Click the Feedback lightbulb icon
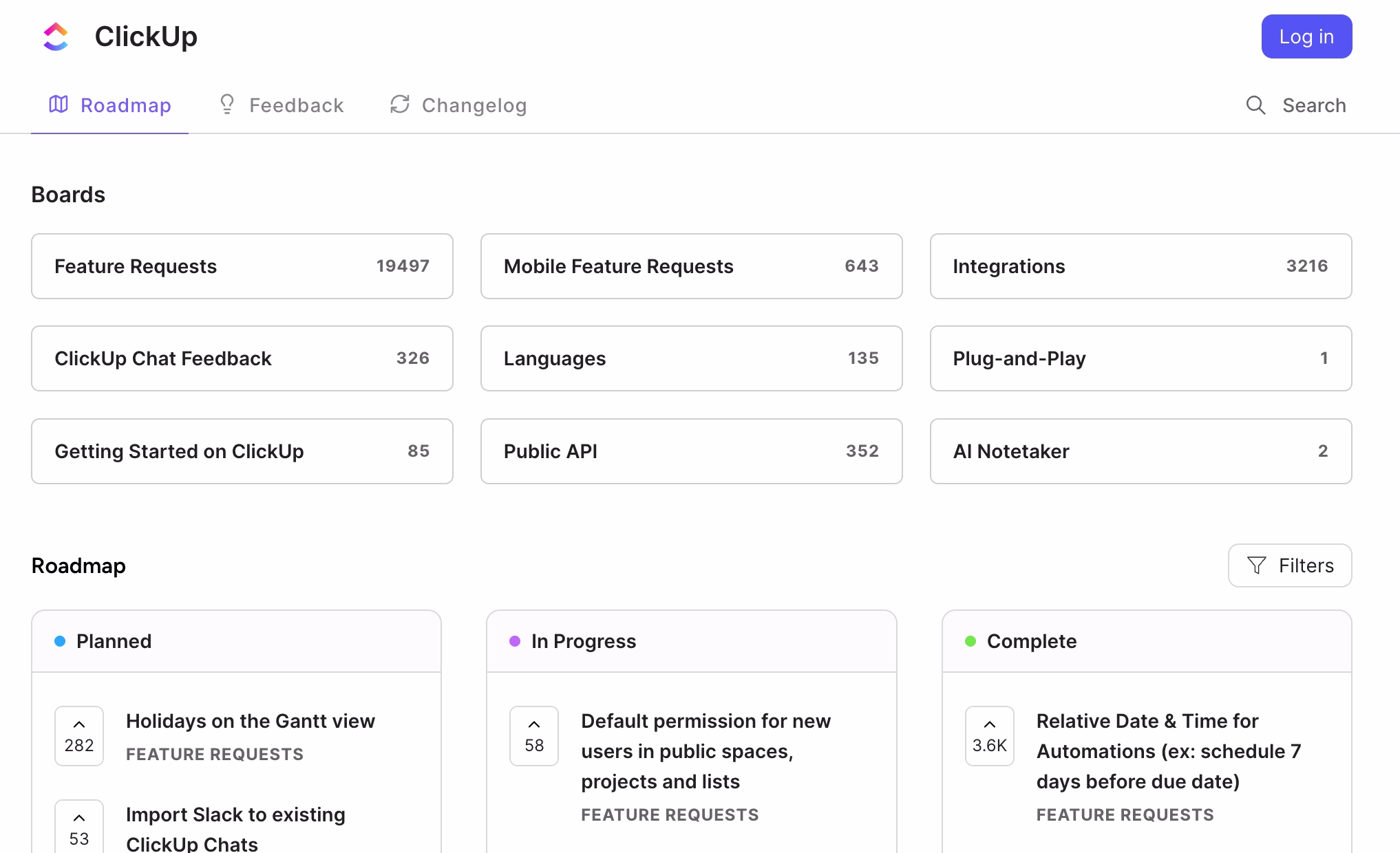This screenshot has width=1400, height=853. [226, 105]
